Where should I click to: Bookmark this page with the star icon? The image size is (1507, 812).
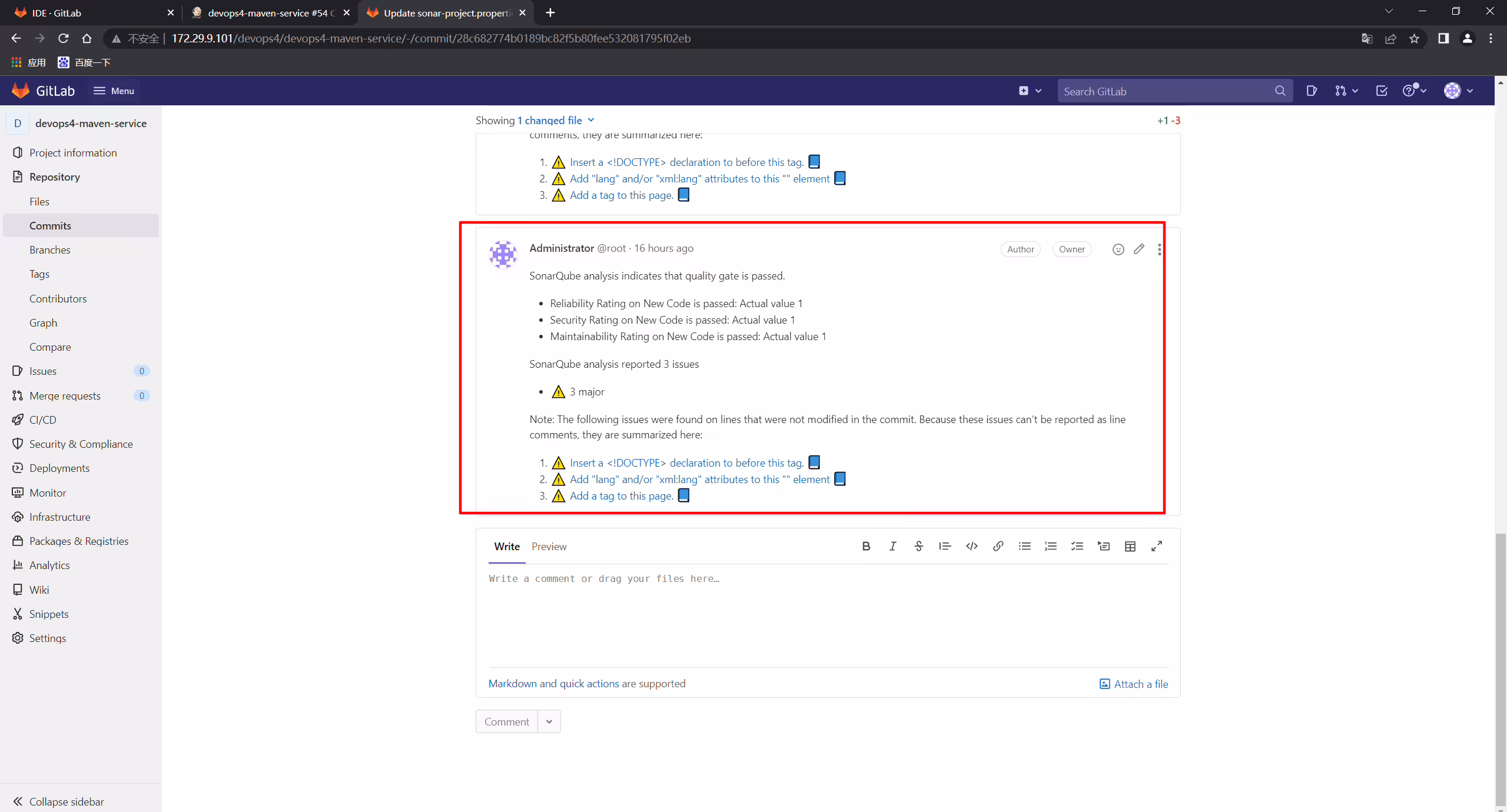tap(1414, 38)
